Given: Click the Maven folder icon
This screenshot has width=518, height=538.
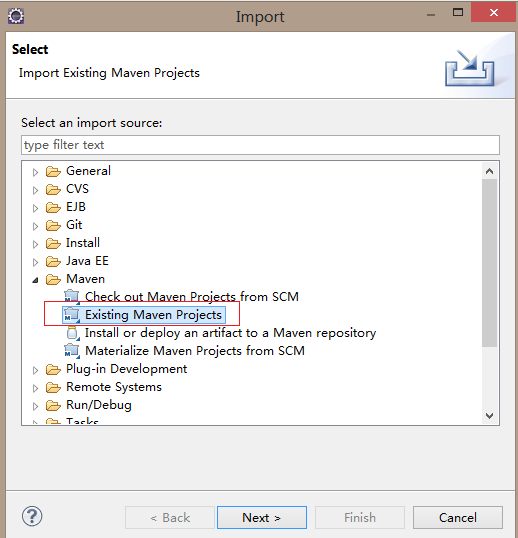Looking at the screenshot, I should (53, 279).
